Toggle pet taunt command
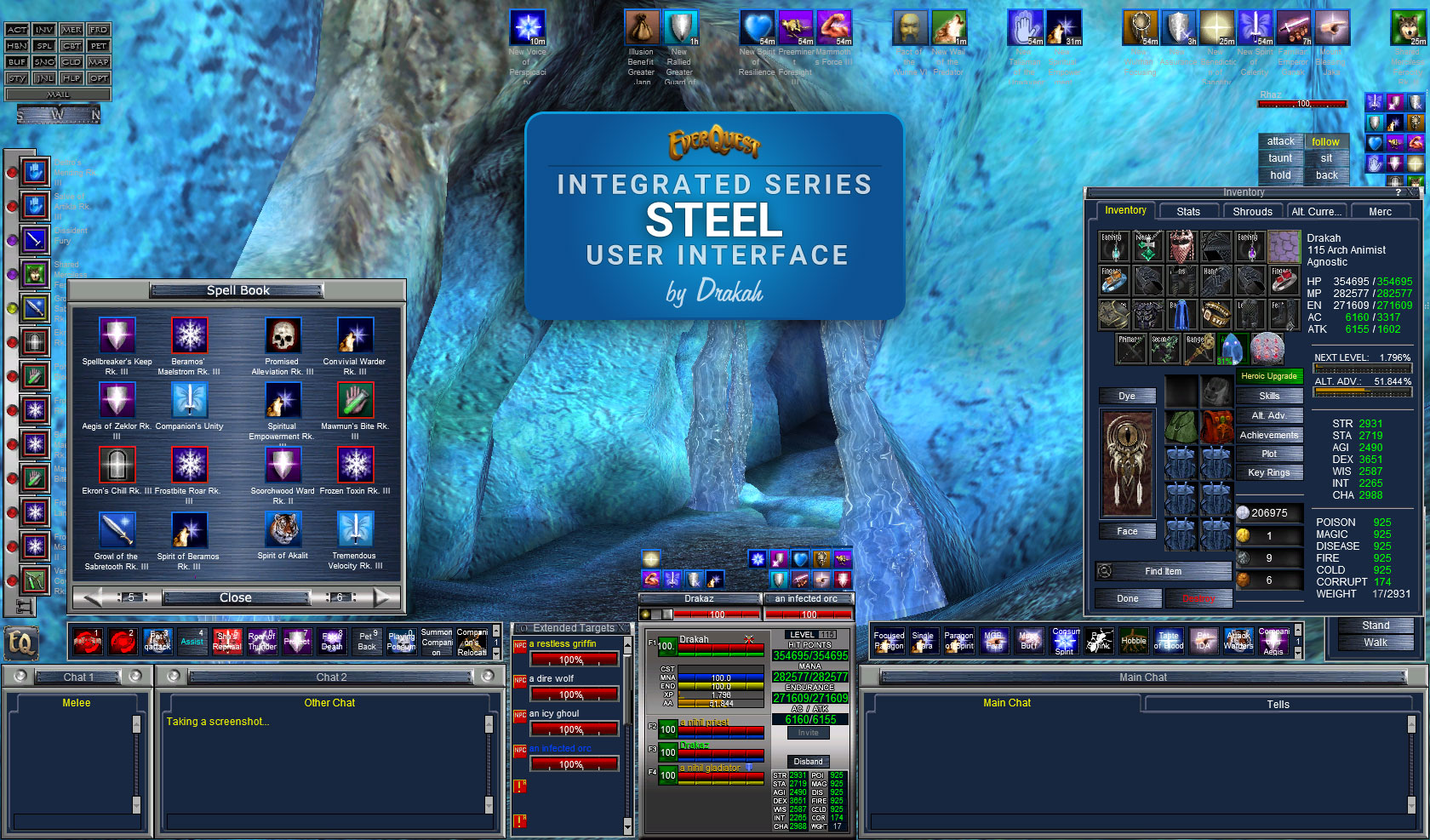1430x840 pixels. (1280, 158)
